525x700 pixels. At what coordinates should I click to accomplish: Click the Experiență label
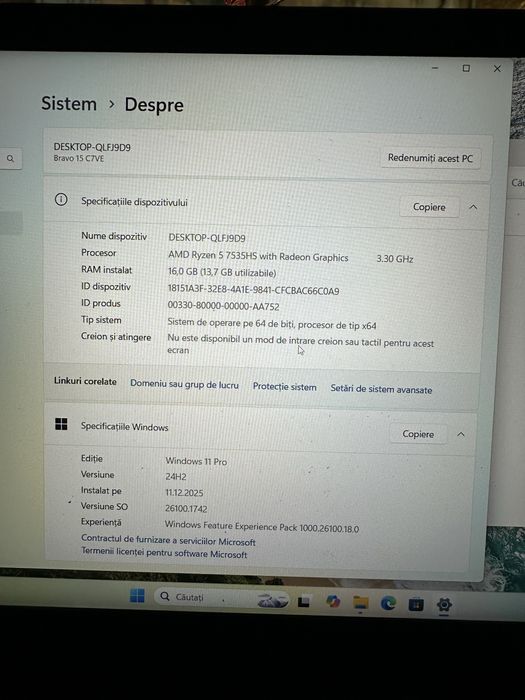(x=101, y=522)
